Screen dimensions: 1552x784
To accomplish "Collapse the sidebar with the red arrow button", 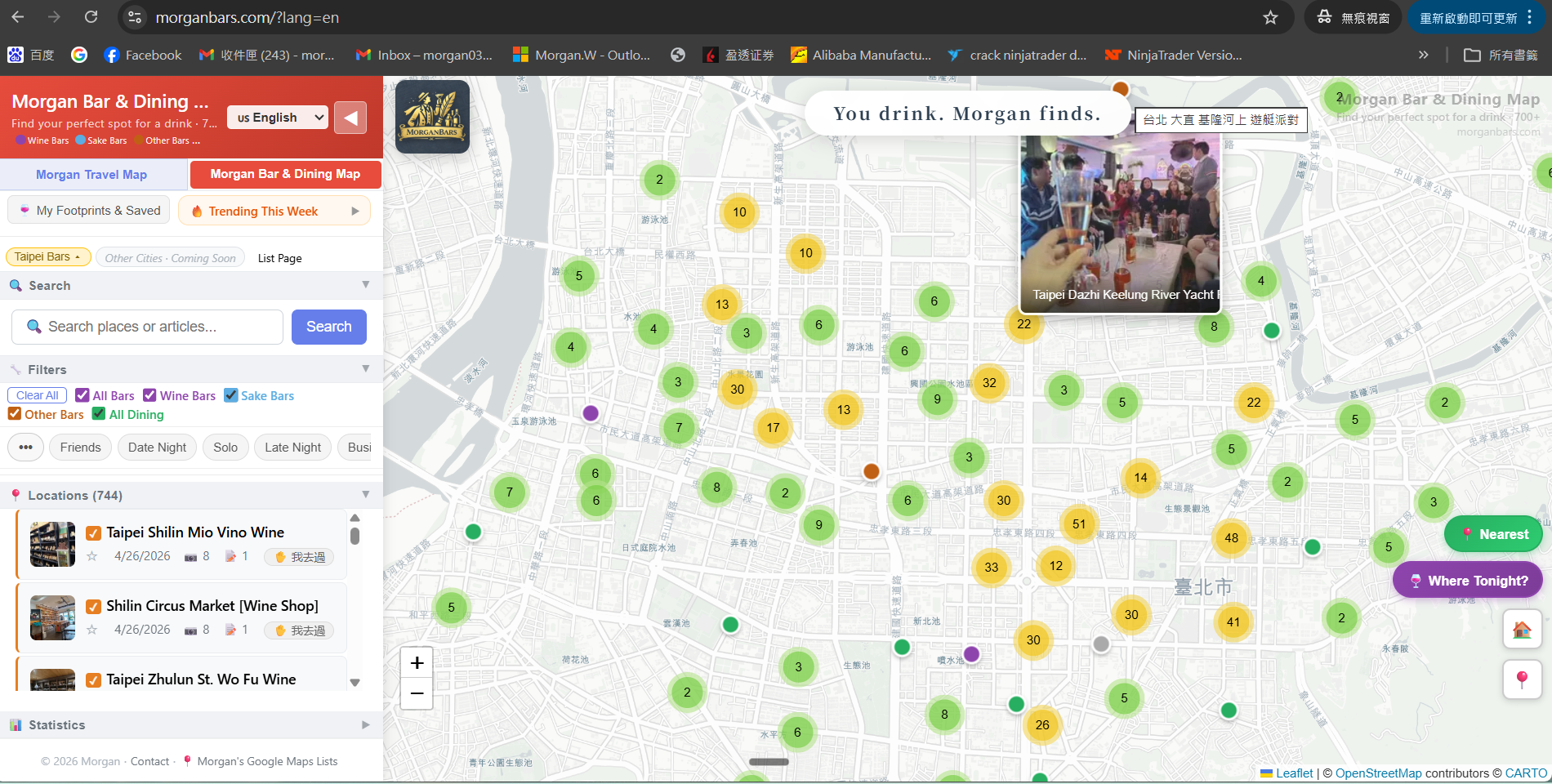I will tap(350, 118).
